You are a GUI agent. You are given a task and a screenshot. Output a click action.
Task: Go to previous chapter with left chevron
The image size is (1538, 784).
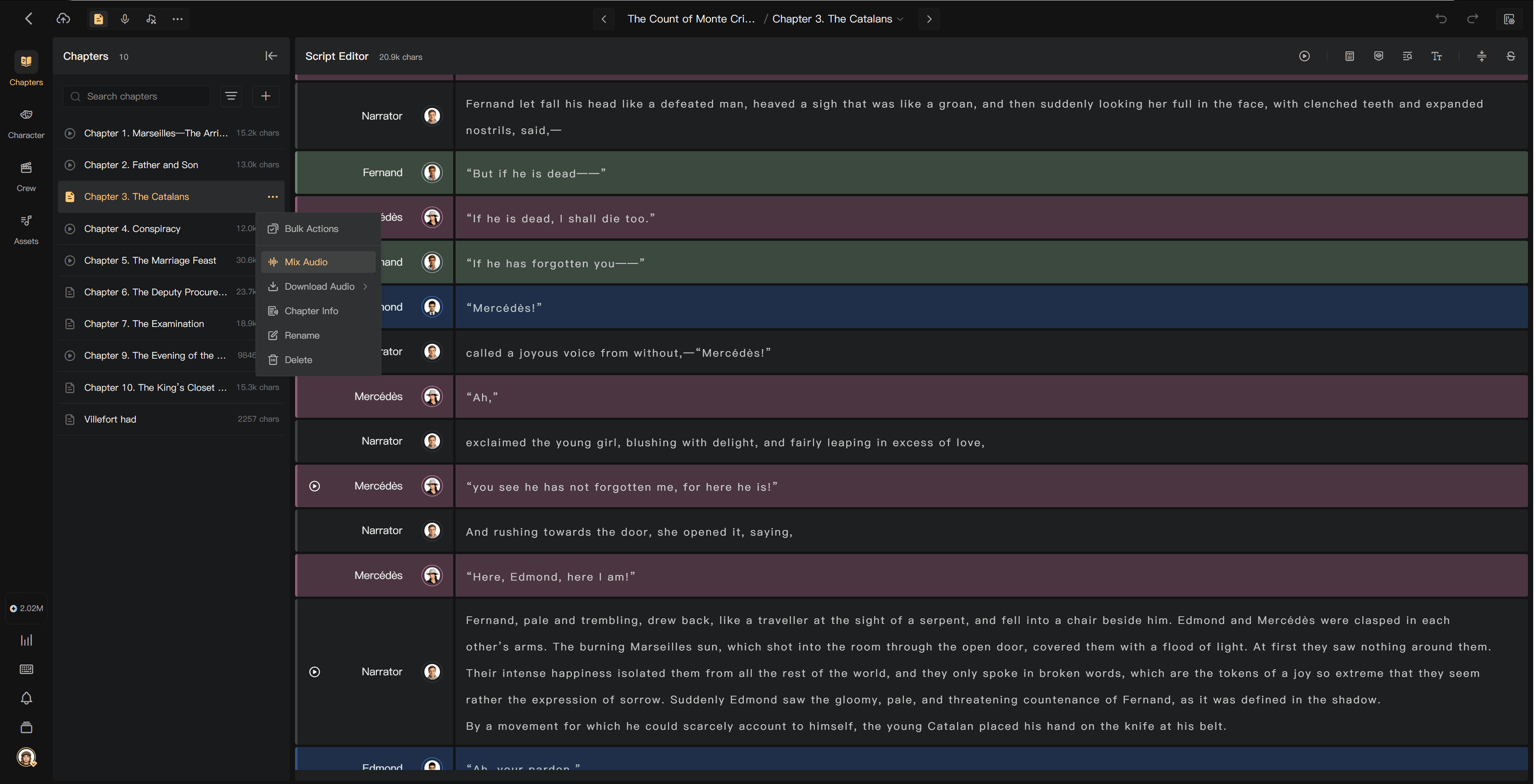604,19
